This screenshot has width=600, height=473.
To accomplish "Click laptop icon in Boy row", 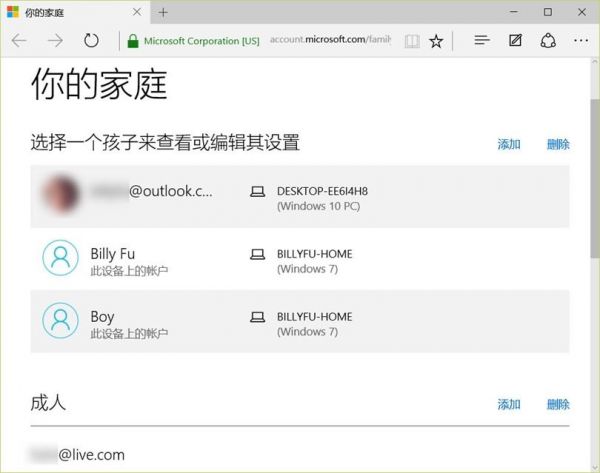I will (258, 317).
